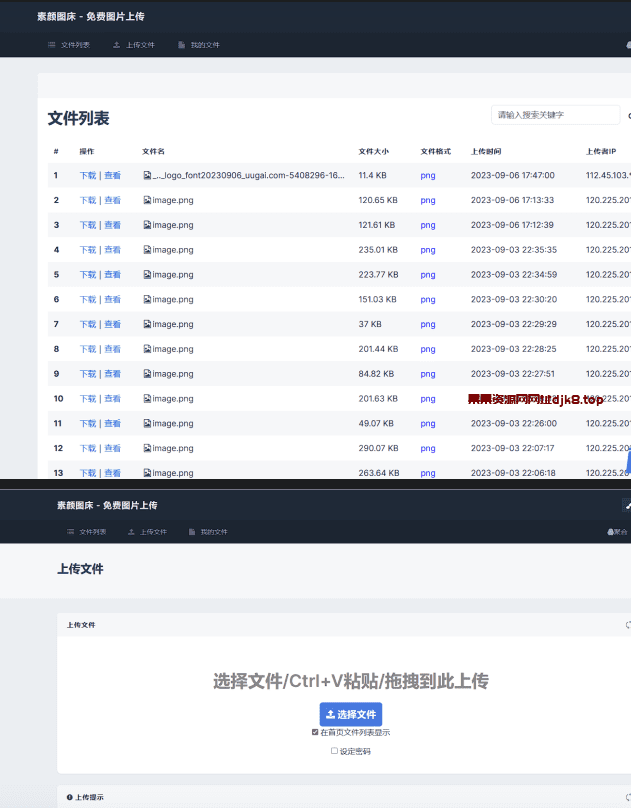The width and height of the screenshot is (631, 808).
Task: Click image file icon in row 12
Action: (147, 448)
